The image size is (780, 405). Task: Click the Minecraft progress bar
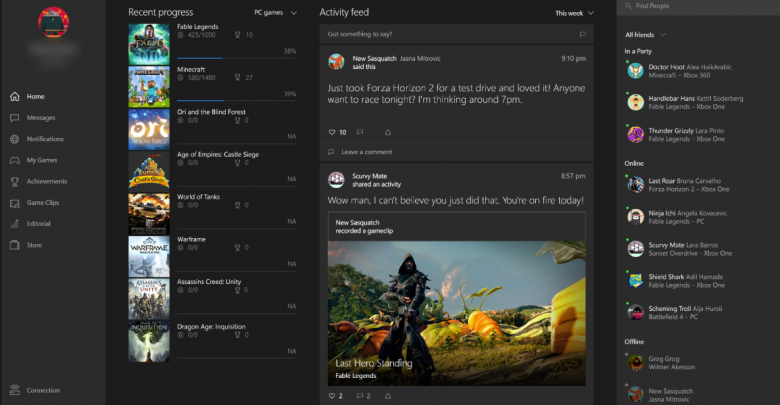(x=237, y=101)
